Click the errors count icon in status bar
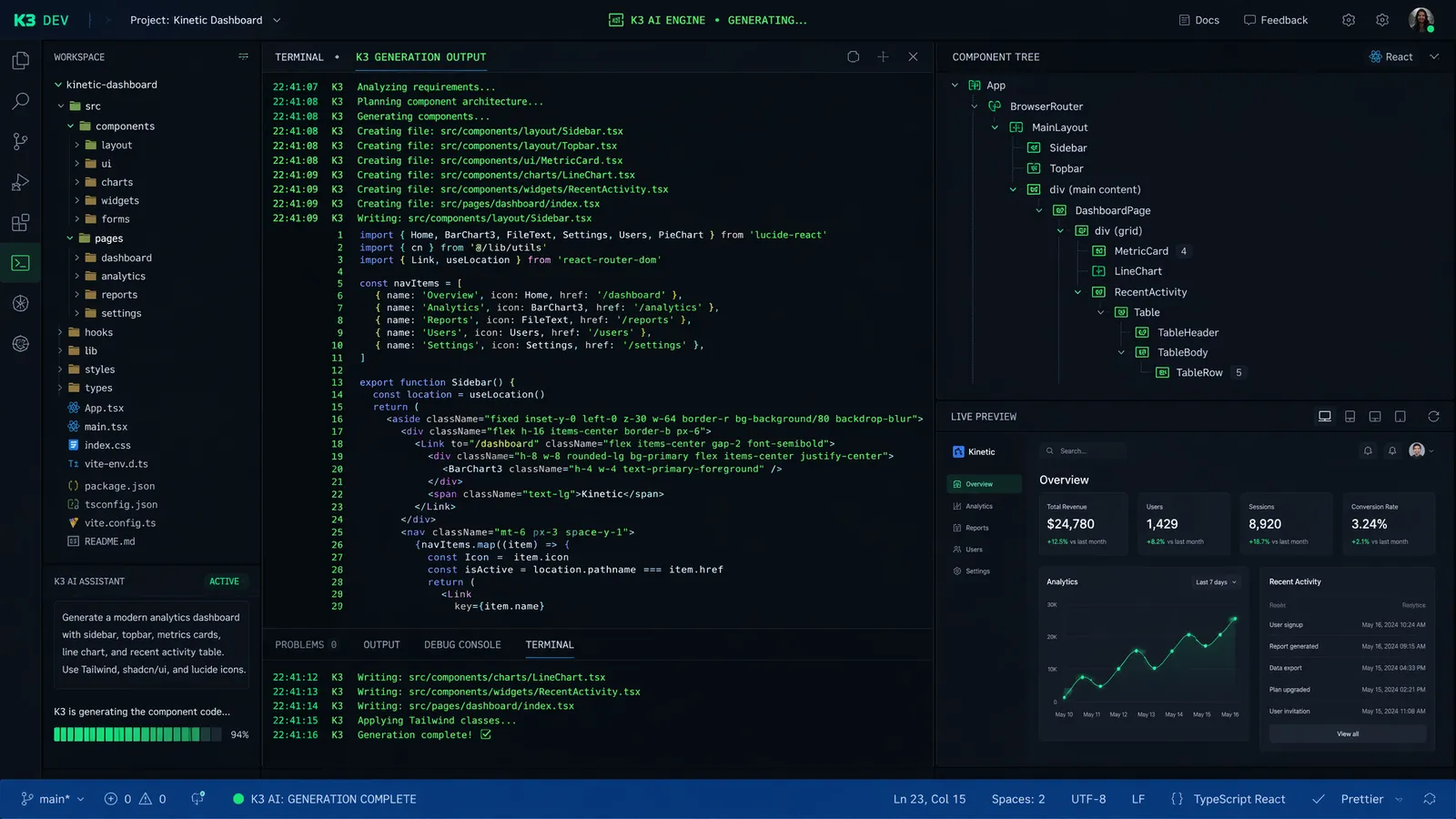Image resolution: width=1456 pixels, height=819 pixels. (111, 799)
